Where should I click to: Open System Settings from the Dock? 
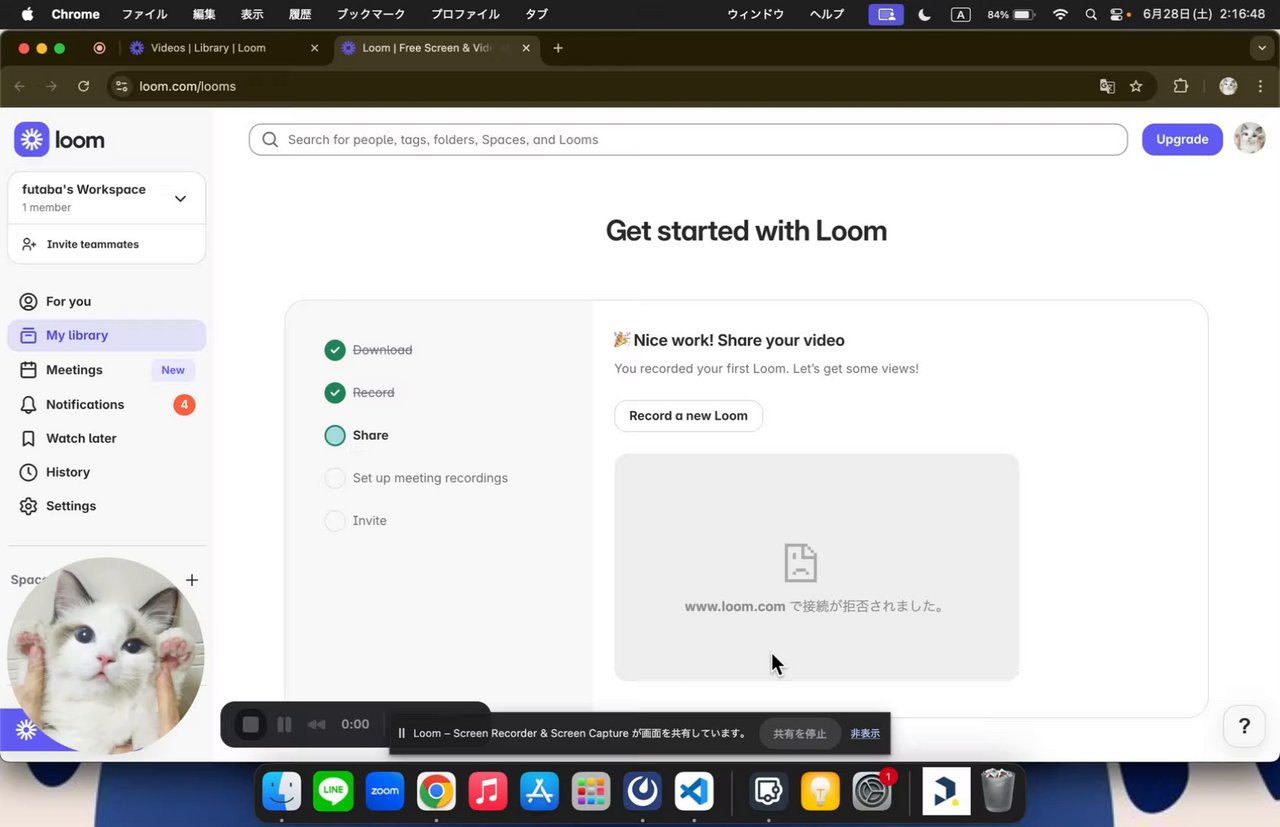click(872, 792)
